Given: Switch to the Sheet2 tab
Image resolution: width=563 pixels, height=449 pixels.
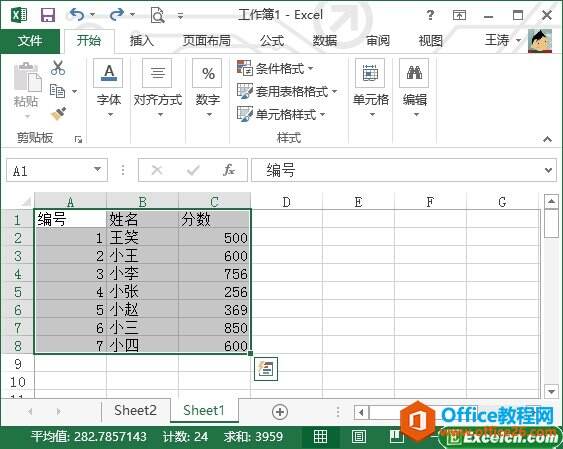Looking at the screenshot, I should pyautogui.click(x=135, y=410).
